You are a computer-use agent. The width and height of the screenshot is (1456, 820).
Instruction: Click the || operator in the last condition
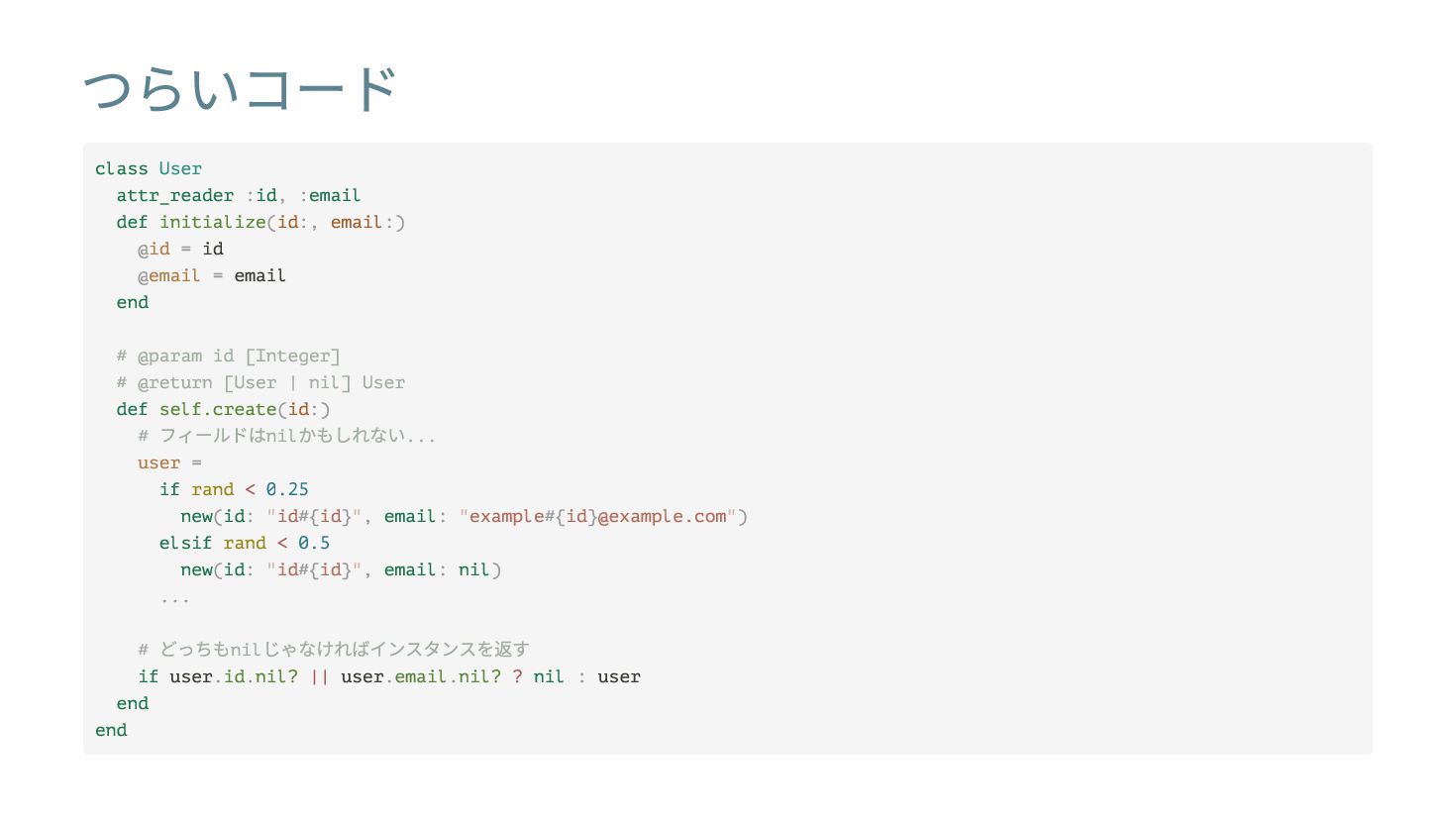[319, 676]
